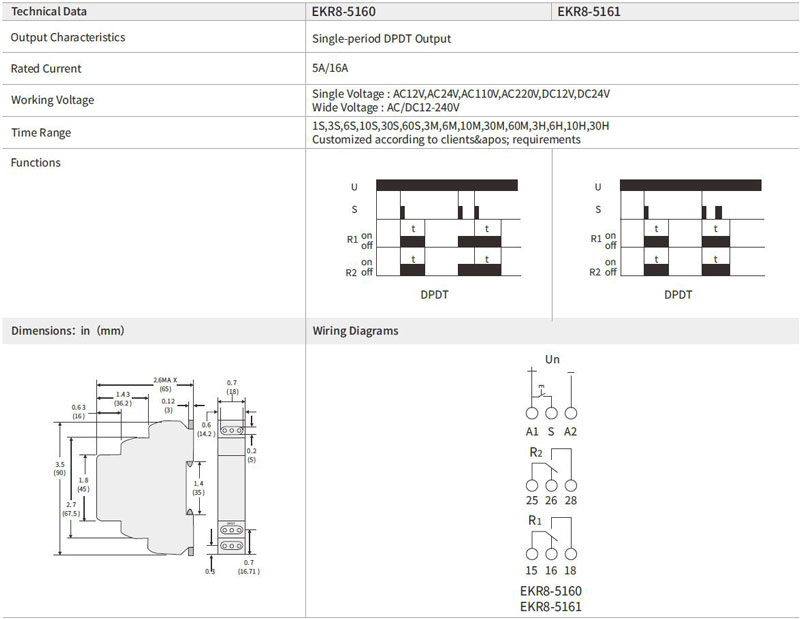The height and width of the screenshot is (619, 800).
Task: Click the 'Un' supply label in wiring diagram
Action: click(552, 359)
